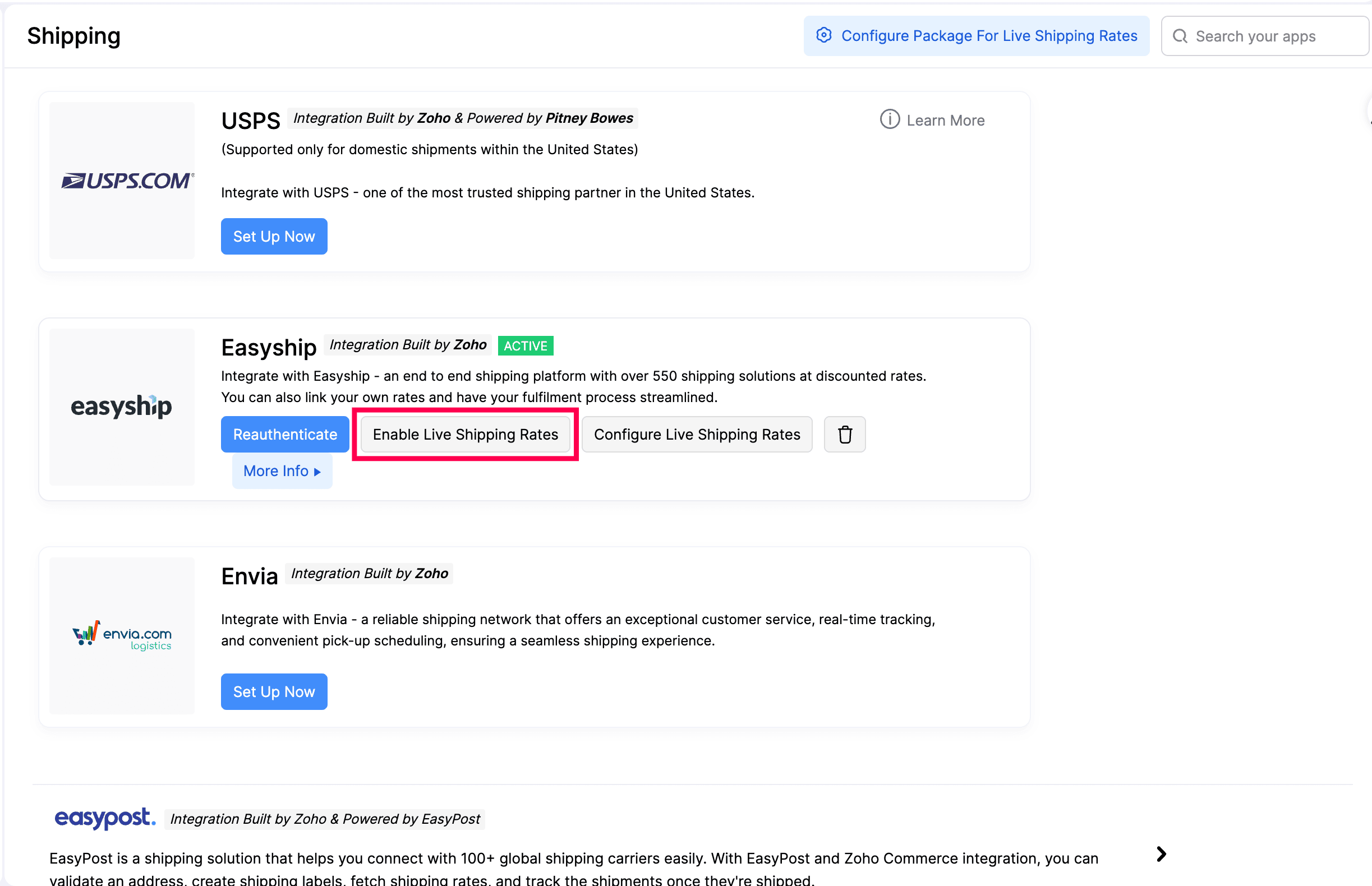Click the 'Integrate with Envia' description text
This screenshot has width=1372, height=886.
(578, 630)
